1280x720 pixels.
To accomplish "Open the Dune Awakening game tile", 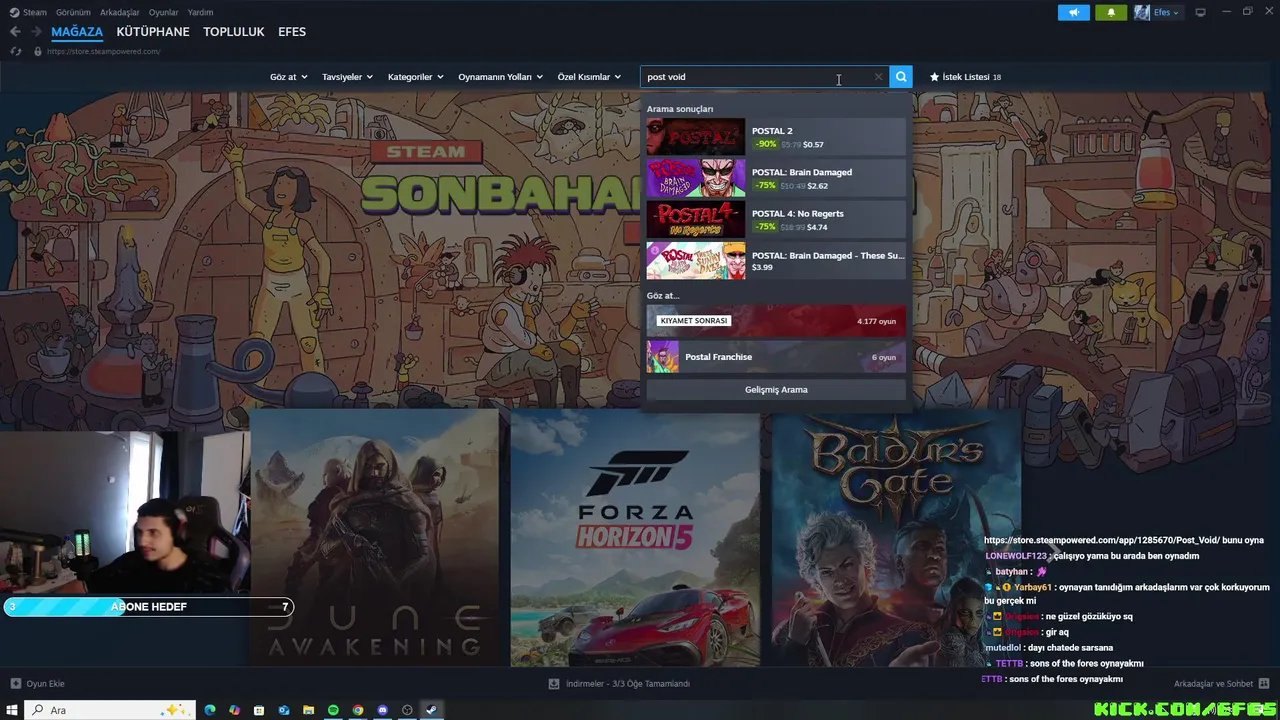I will (x=374, y=538).
